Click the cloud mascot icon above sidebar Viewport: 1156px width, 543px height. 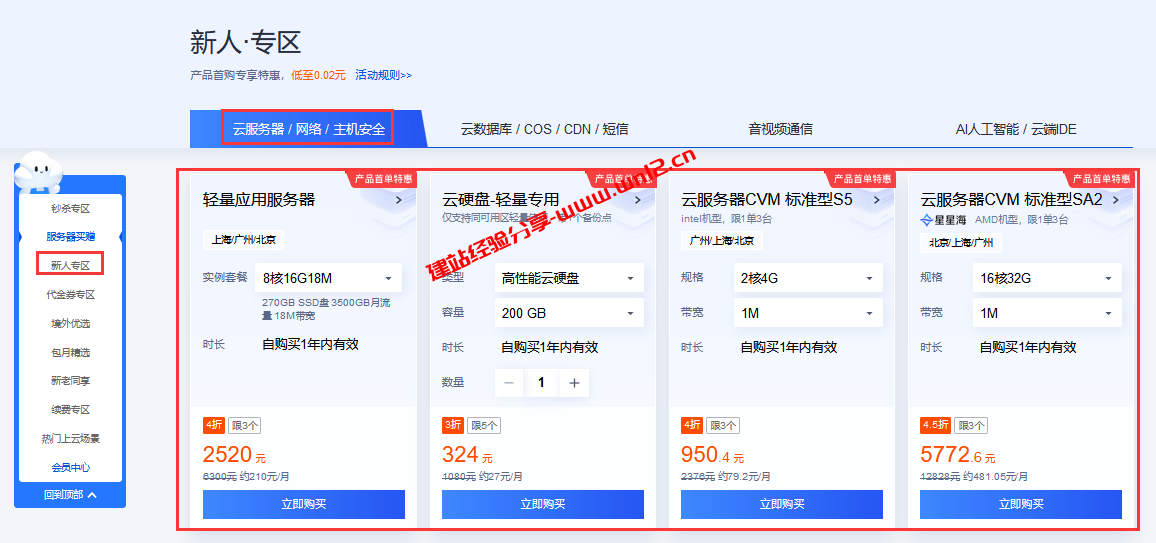pyautogui.click(x=38, y=171)
